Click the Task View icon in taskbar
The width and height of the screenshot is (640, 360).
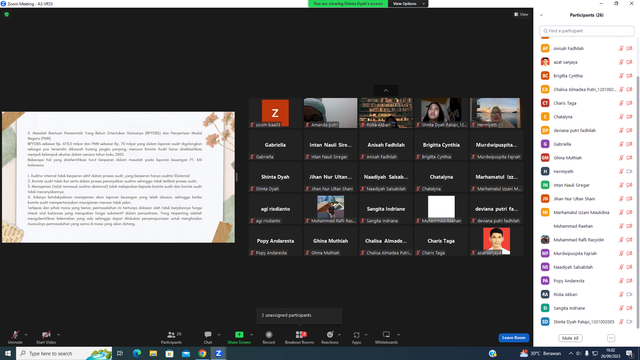(120, 353)
